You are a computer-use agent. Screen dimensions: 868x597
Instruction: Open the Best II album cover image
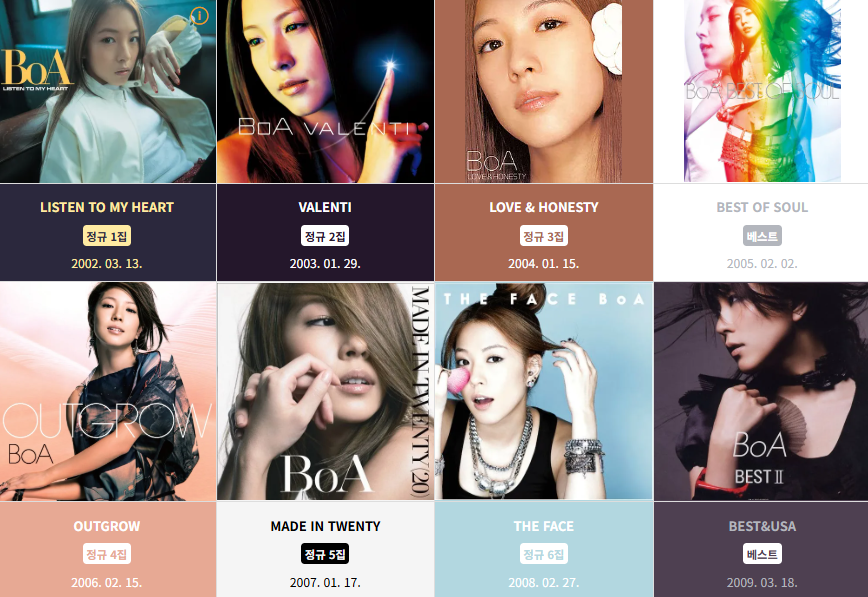click(761, 392)
